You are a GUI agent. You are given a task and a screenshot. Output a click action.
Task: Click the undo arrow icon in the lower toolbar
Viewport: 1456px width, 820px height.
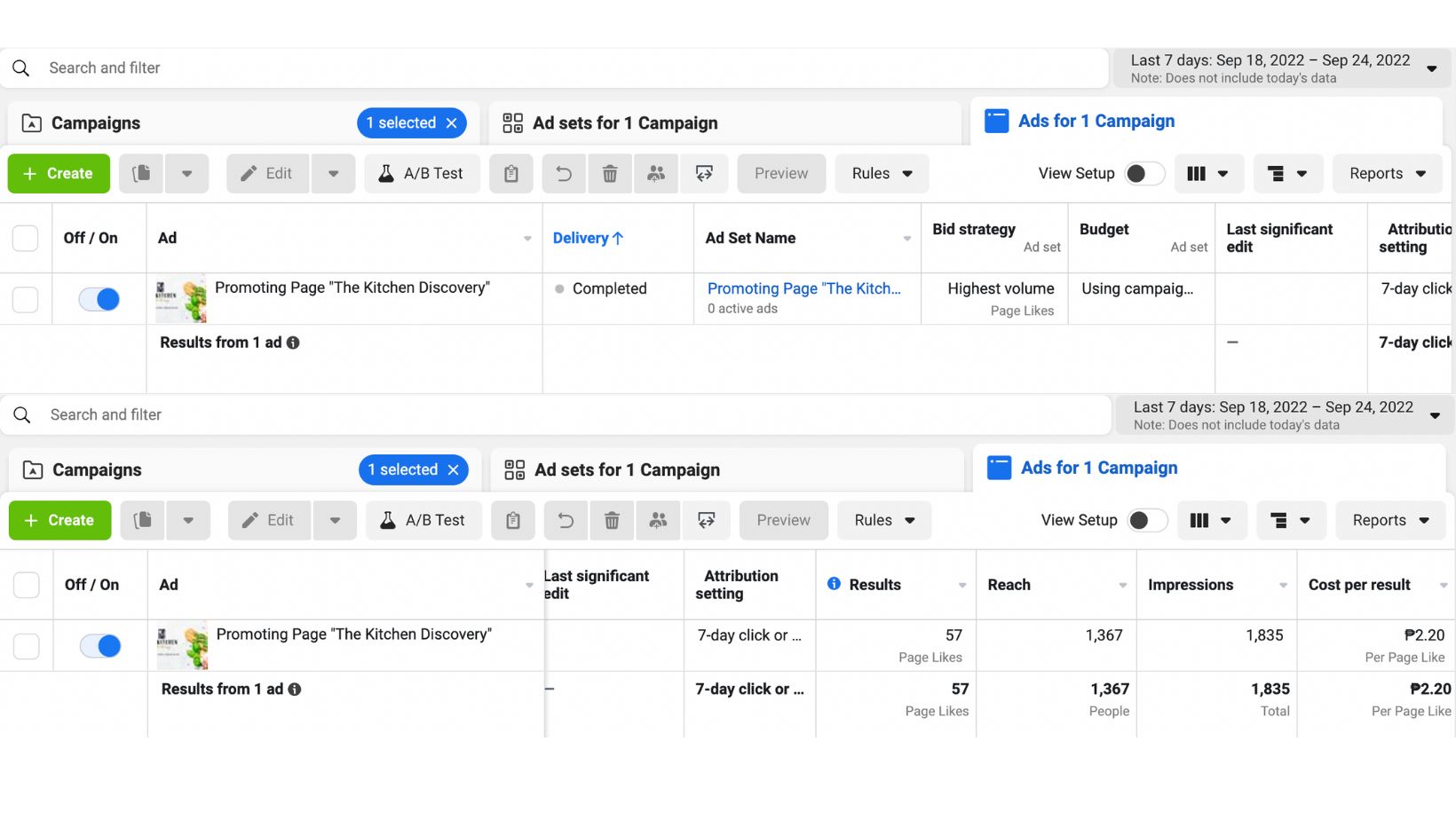click(566, 521)
